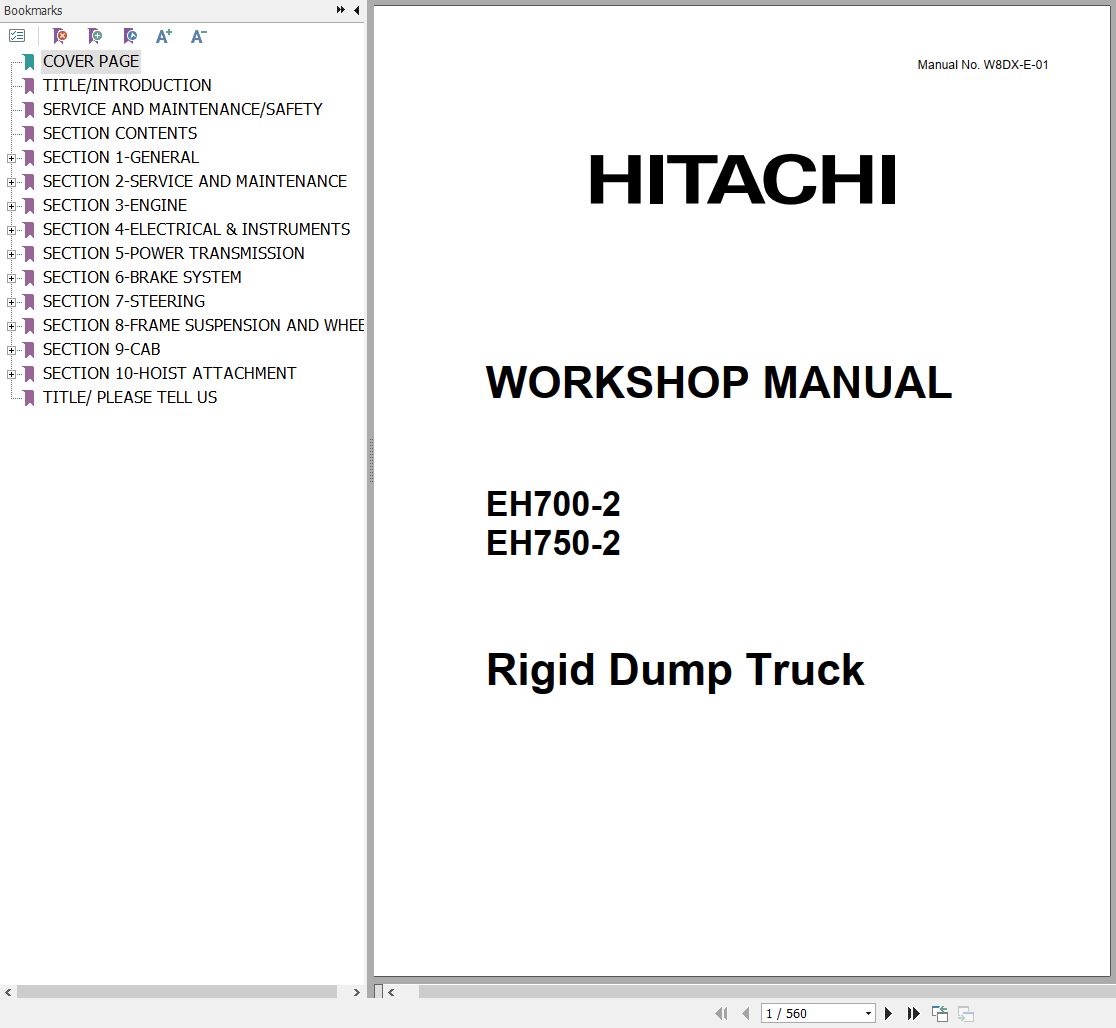The height and width of the screenshot is (1028, 1116).
Task: Collapse the Bookmarks panel with left arrow
Action: point(356,10)
